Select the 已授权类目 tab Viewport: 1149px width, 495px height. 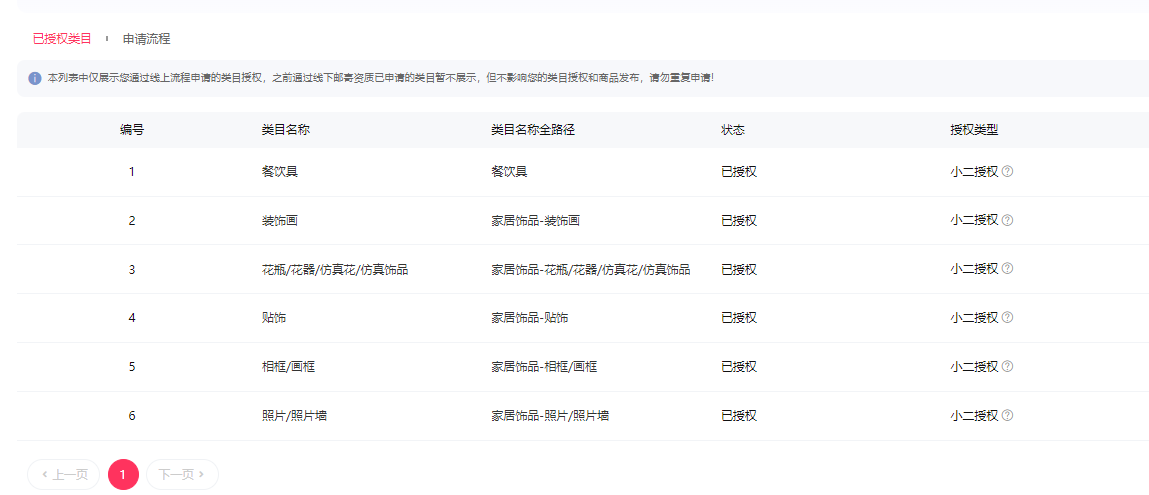click(62, 39)
